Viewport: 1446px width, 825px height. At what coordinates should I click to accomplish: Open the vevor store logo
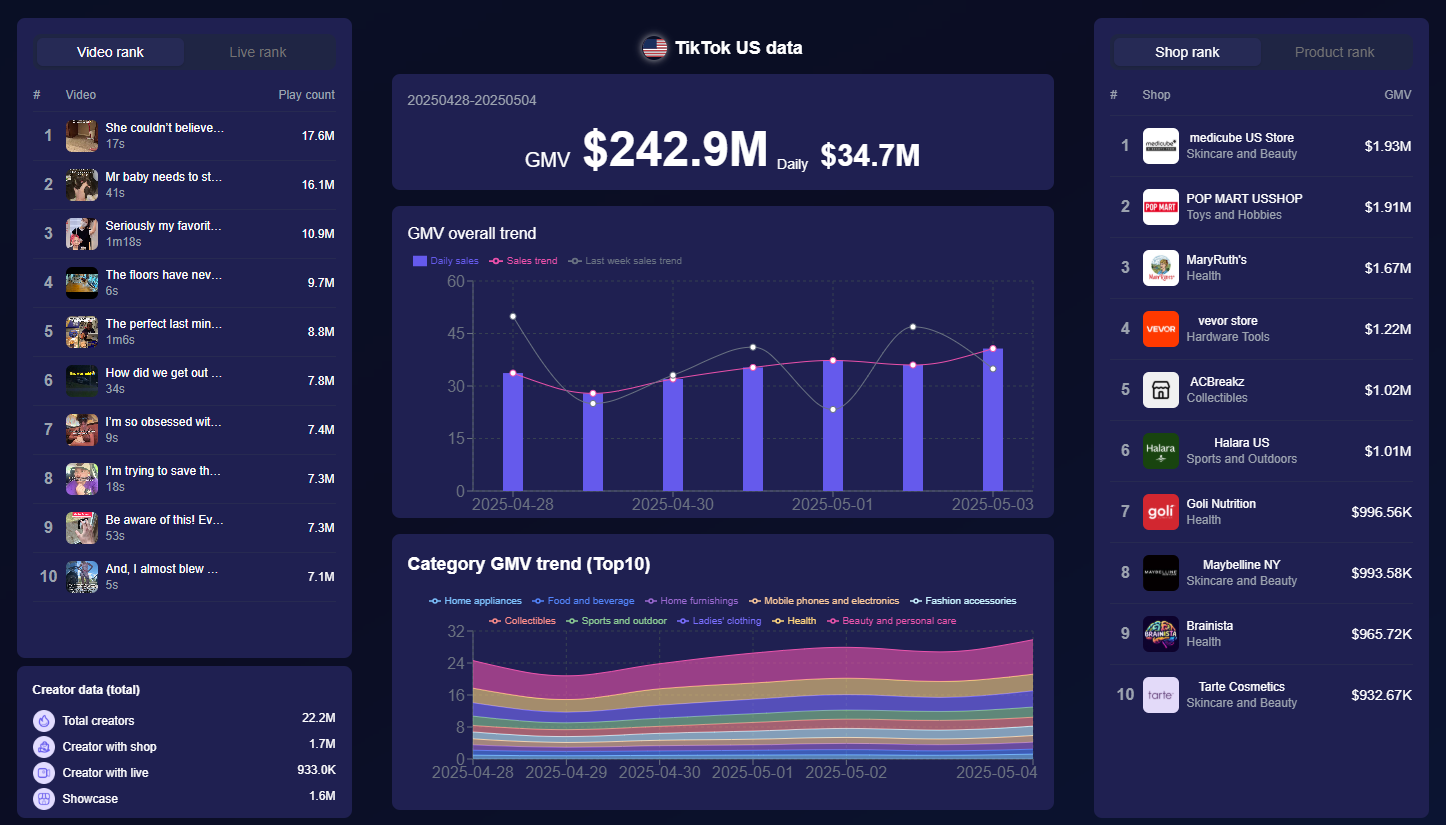pos(1160,329)
